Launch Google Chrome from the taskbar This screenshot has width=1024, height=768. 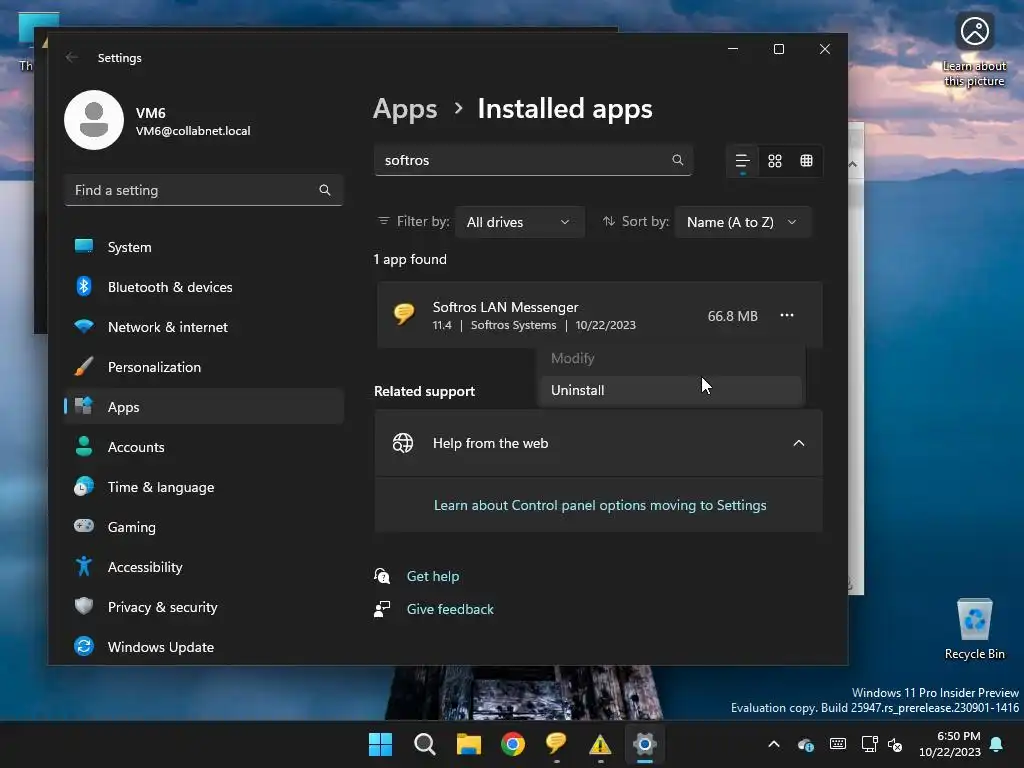coord(513,744)
